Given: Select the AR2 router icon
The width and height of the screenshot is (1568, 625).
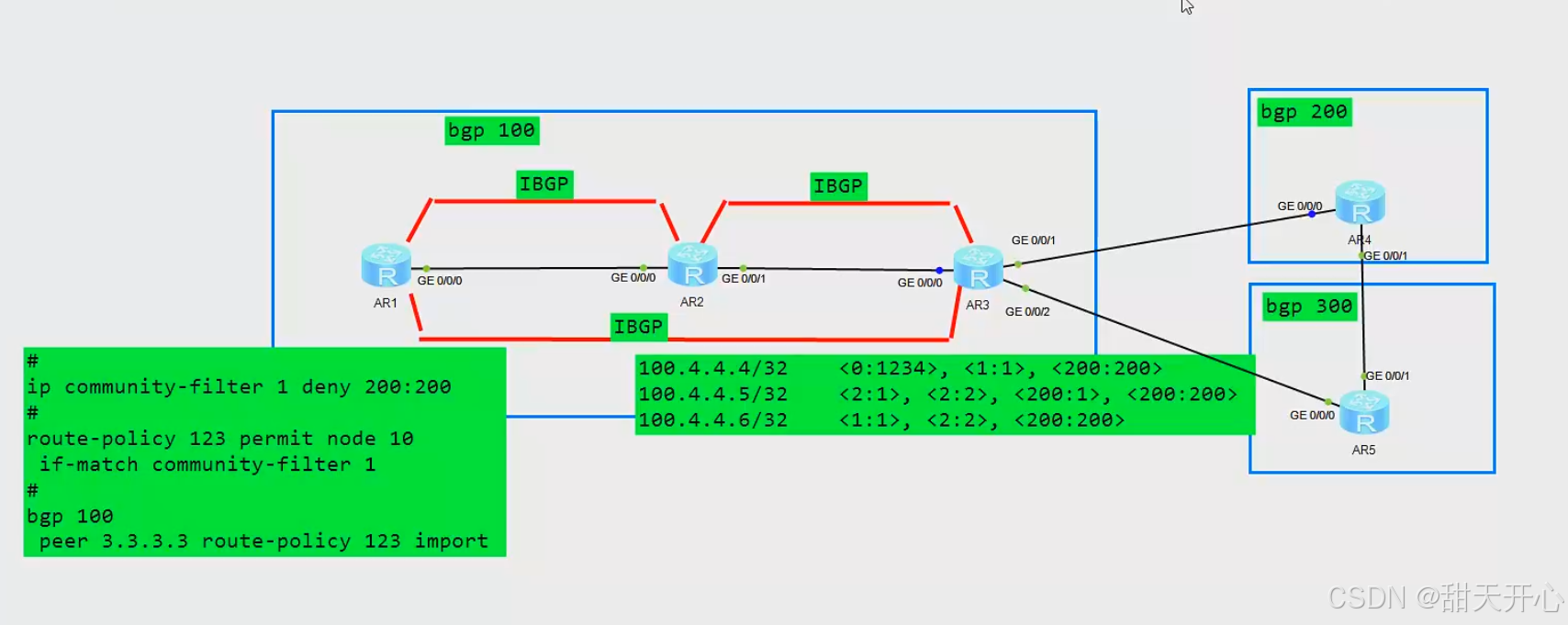Looking at the screenshot, I should pos(692,265).
